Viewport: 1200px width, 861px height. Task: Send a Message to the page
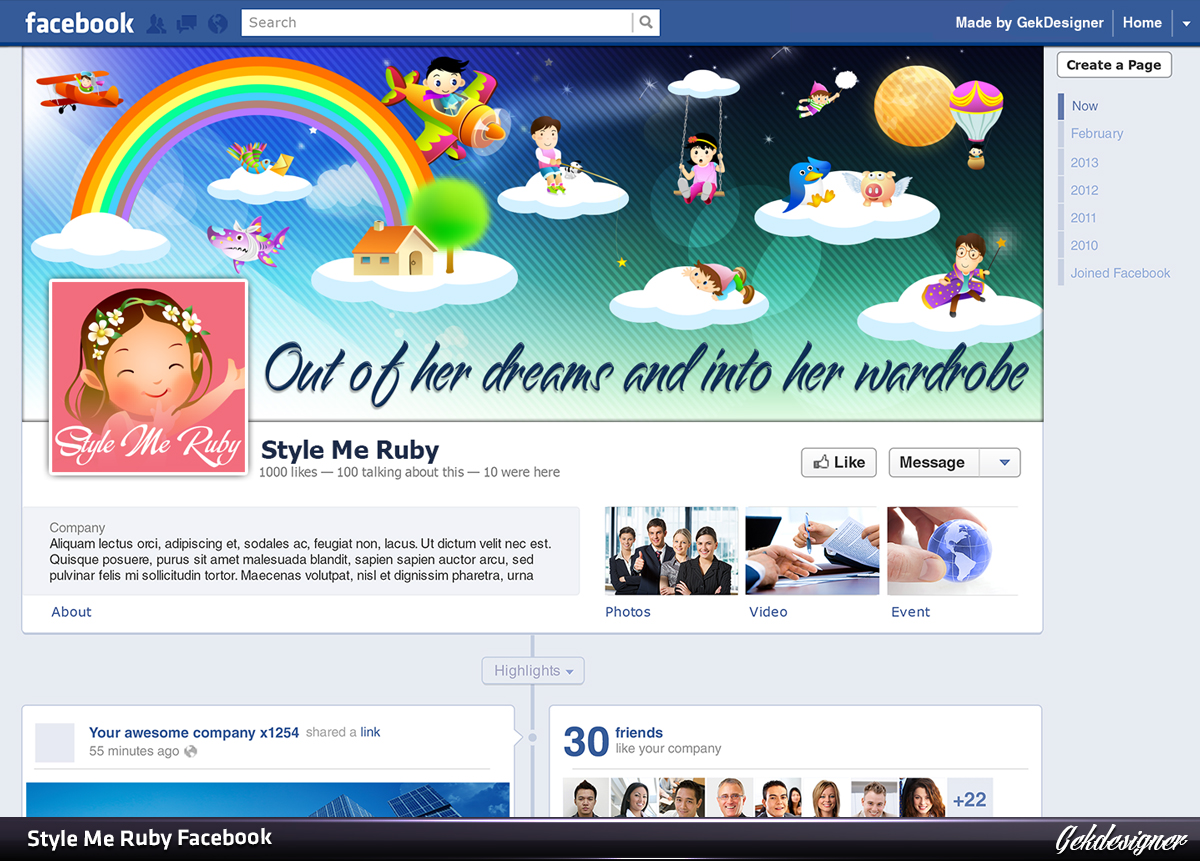(x=932, y=463)
